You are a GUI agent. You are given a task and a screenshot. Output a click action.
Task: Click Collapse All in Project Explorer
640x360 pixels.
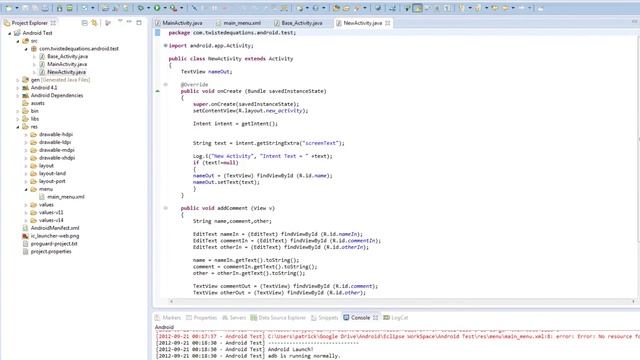[84, 23]
